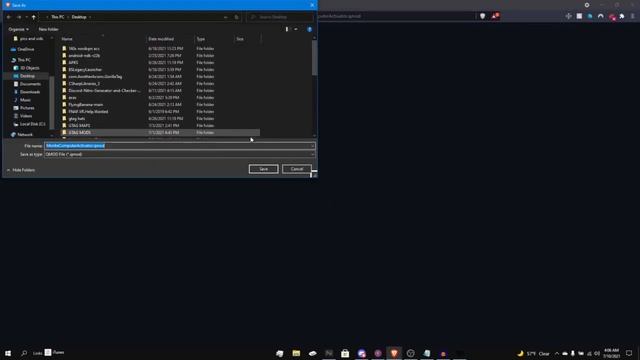Screen dimensions: 640x360
Task: Focus the Search Desktop field
Action: (x=280, y=17)
